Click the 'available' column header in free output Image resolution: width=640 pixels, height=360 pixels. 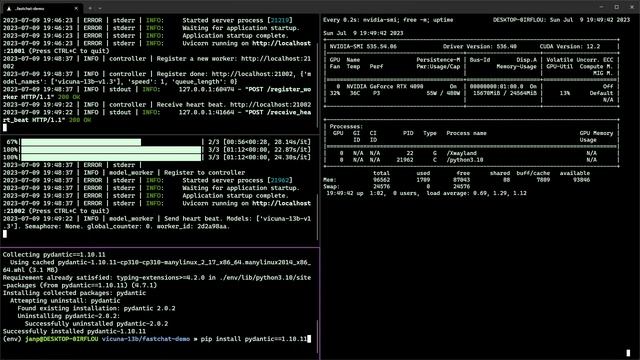click(x=575, y=173)
